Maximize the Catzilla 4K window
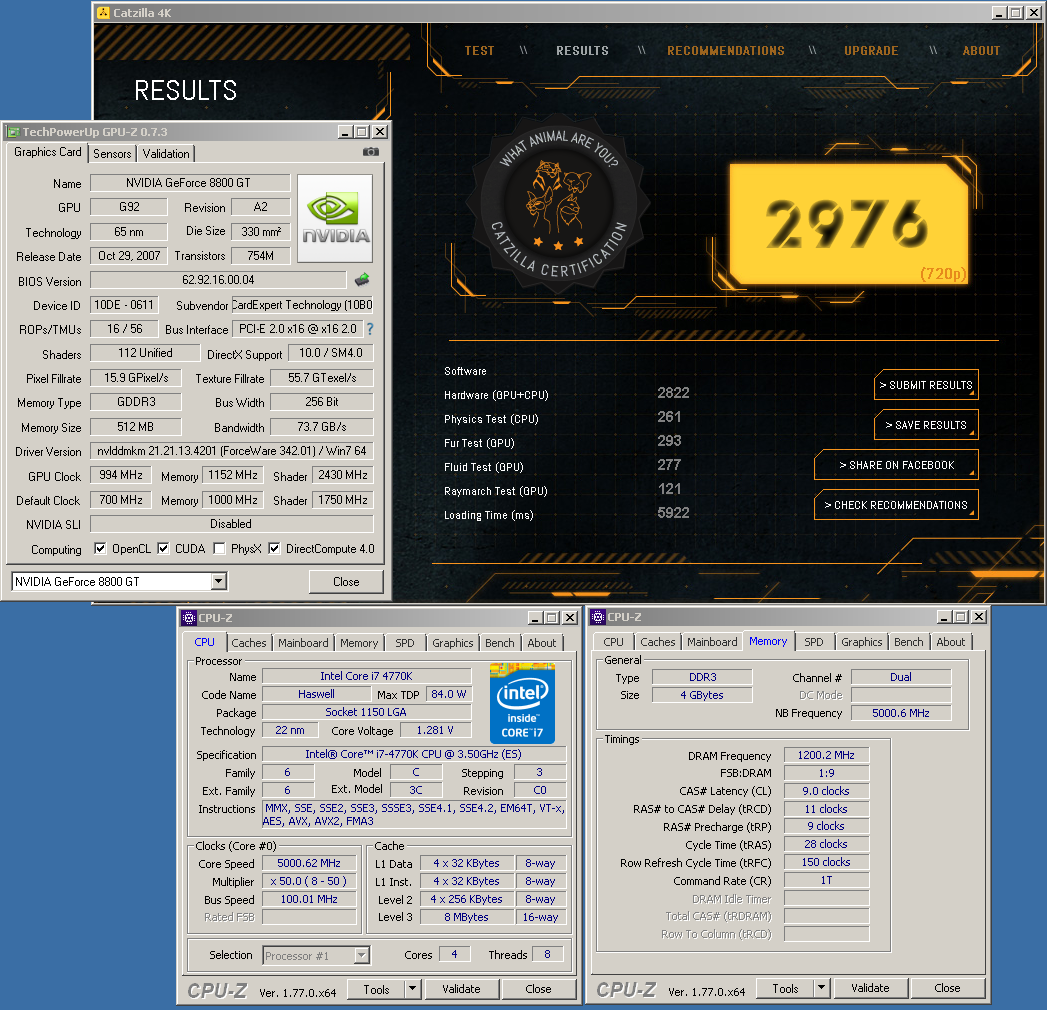The width and height of the screenshot is (1047, 1010). click(x=1016, y=13)
